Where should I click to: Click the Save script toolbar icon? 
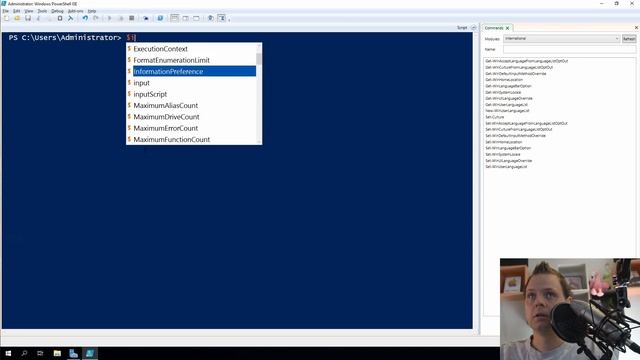tap(28, 18)
